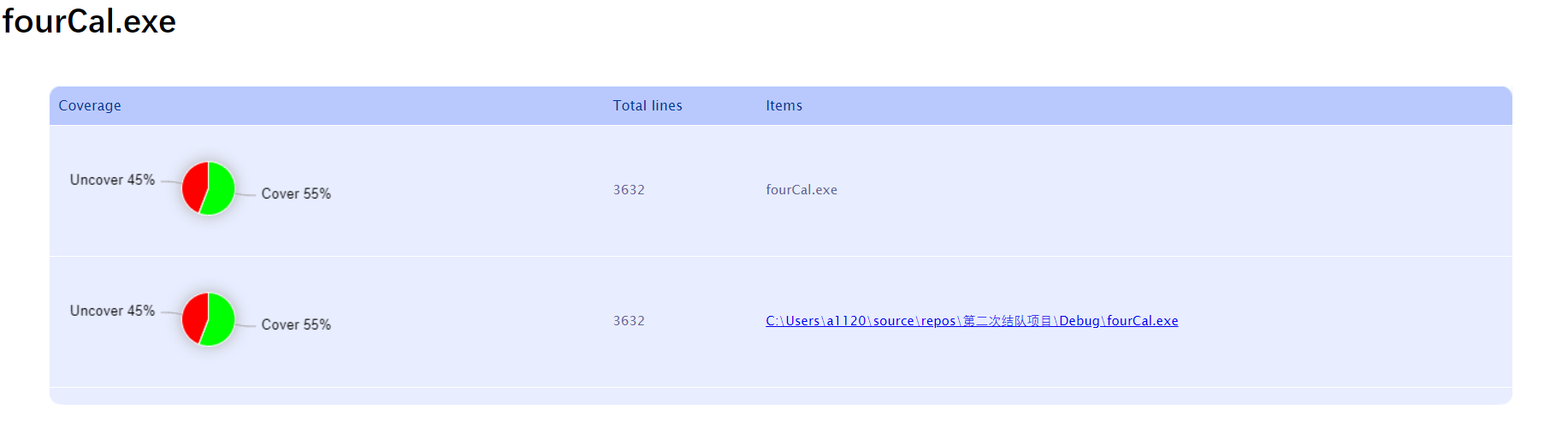
Task: Click leader line beside first row's Cover label
Action: pos(246,195)
